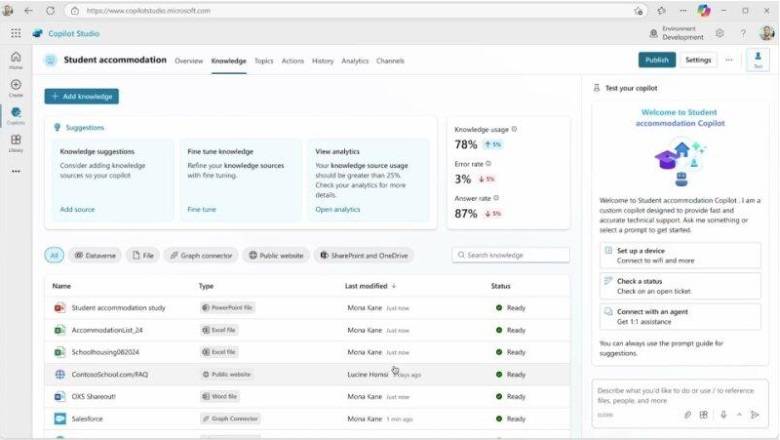Open browser extensions icon
Viewport: 780px width, 440px height.
[x=662, y=10]
